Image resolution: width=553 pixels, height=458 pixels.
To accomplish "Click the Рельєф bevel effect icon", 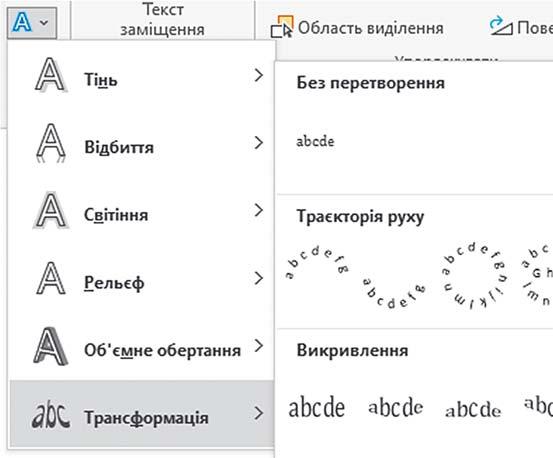I will click(x=51, y=278).
